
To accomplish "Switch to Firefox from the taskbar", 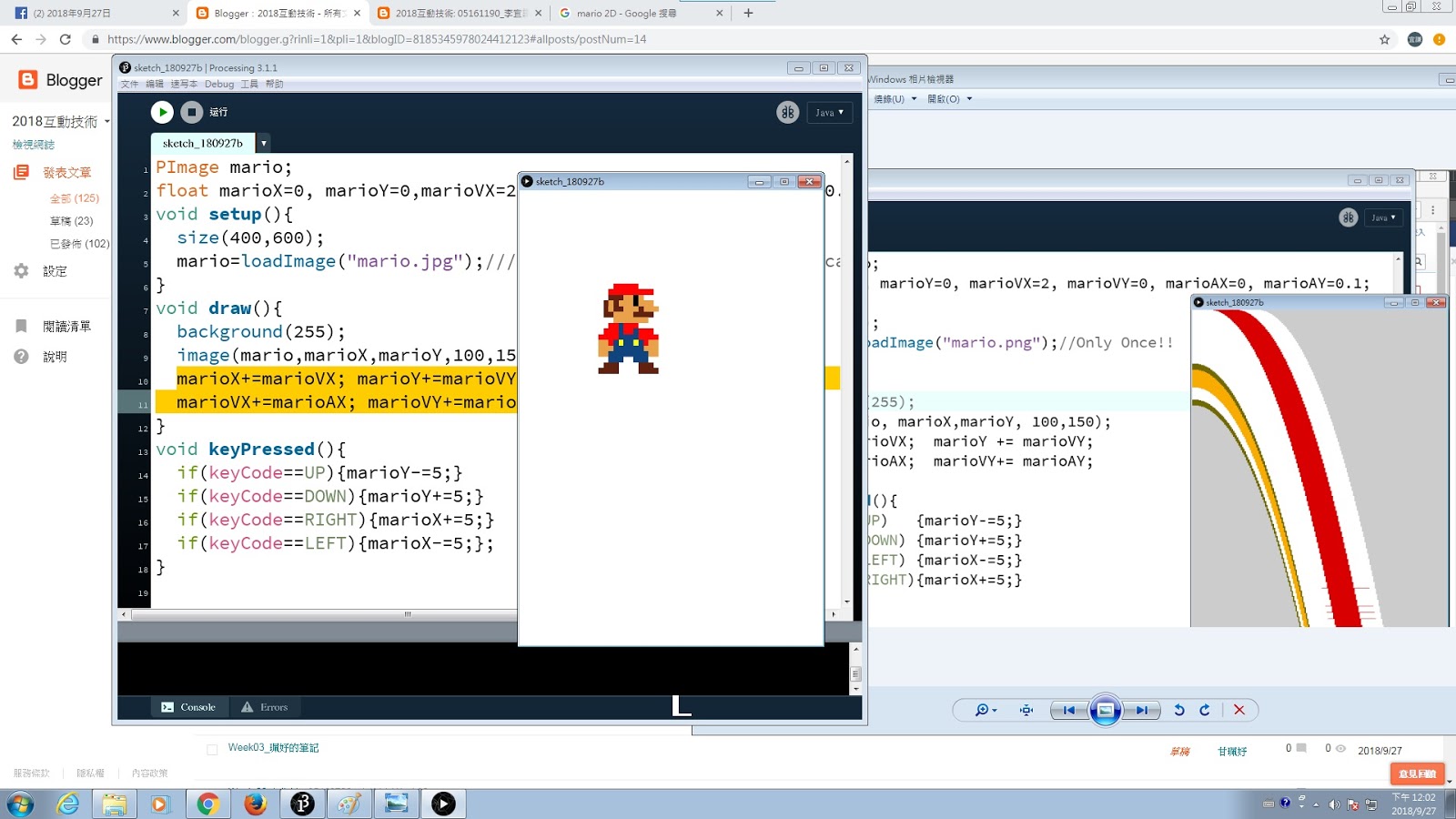I will coord(255,804).
